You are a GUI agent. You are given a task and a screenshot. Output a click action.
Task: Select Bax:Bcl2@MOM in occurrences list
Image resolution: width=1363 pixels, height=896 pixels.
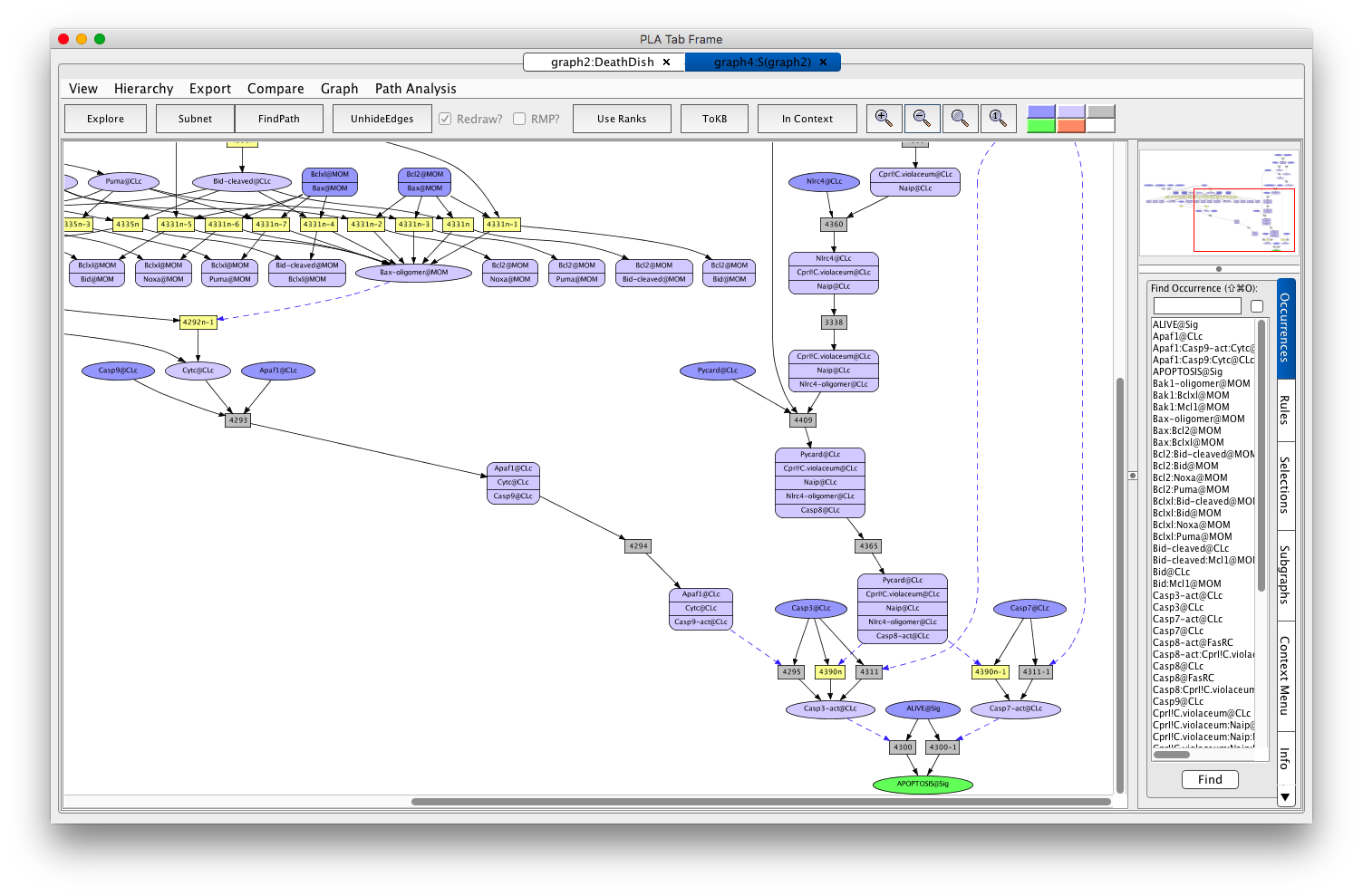1186,430
